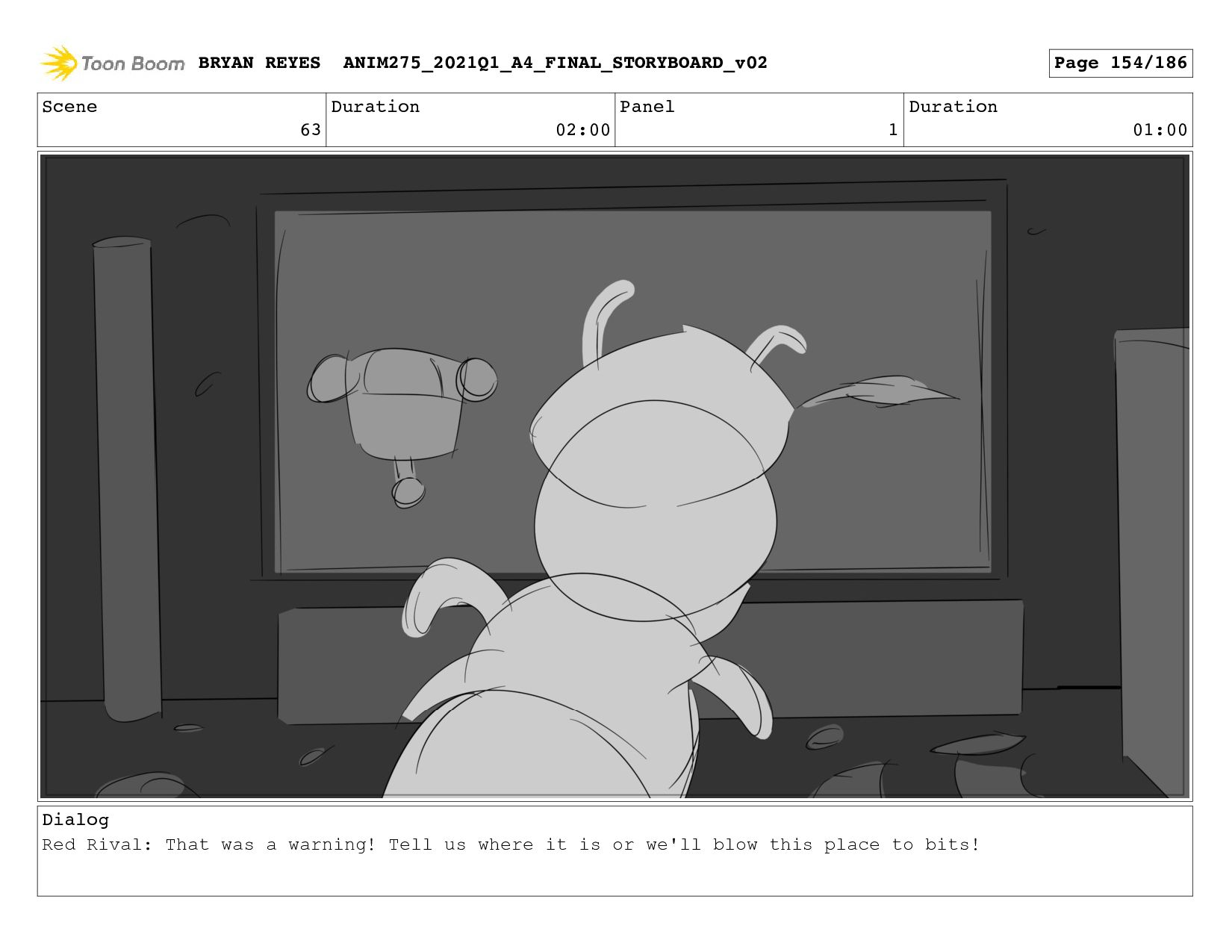Click the scene duration value 02:00
The width and height of the screenshot is (1232, 952).
pyautogui.click(x=582, y=130)
